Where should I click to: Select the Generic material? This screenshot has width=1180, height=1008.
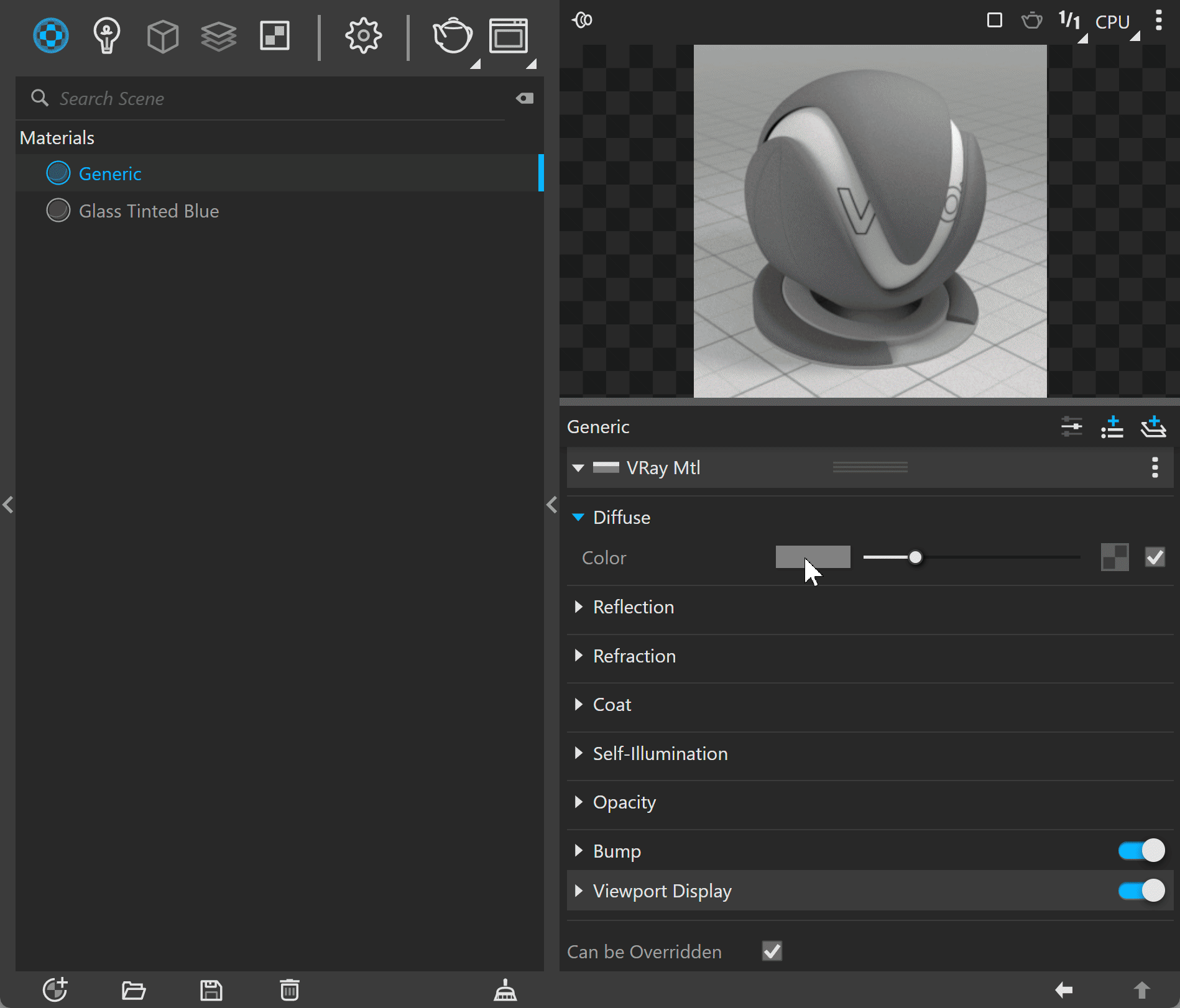point(279,173)
